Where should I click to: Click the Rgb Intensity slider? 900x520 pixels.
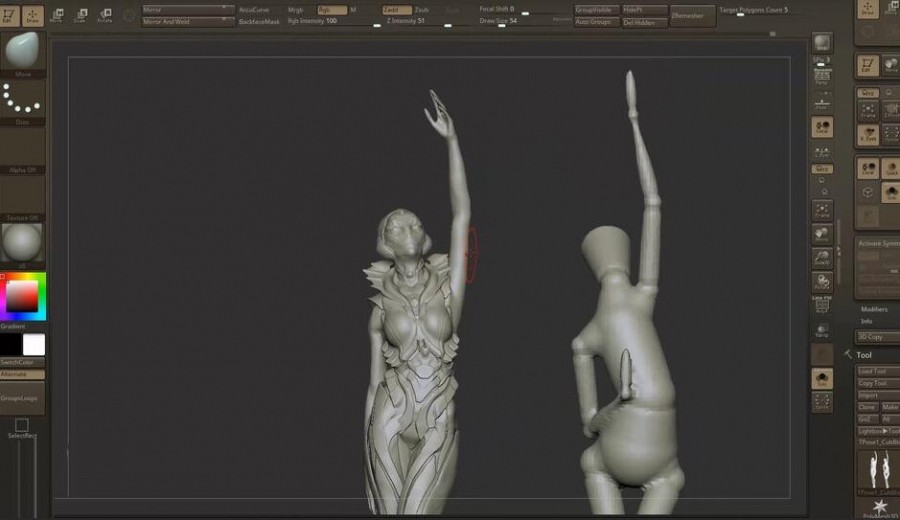[x=334, y=22]
